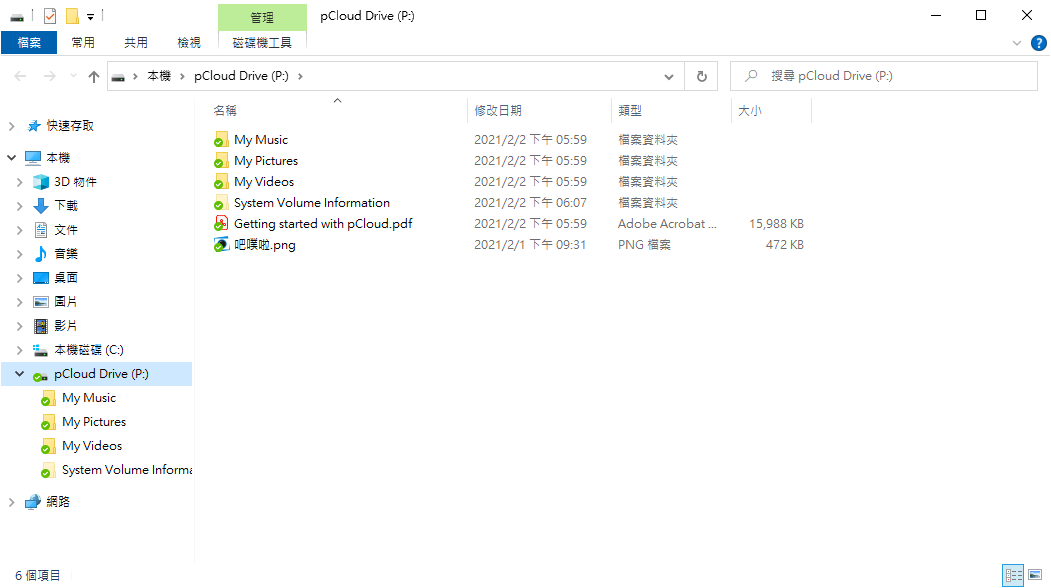Open the 音樂 music icon in sidebar
Screen dimensions: 1051x588
[41, 254]
